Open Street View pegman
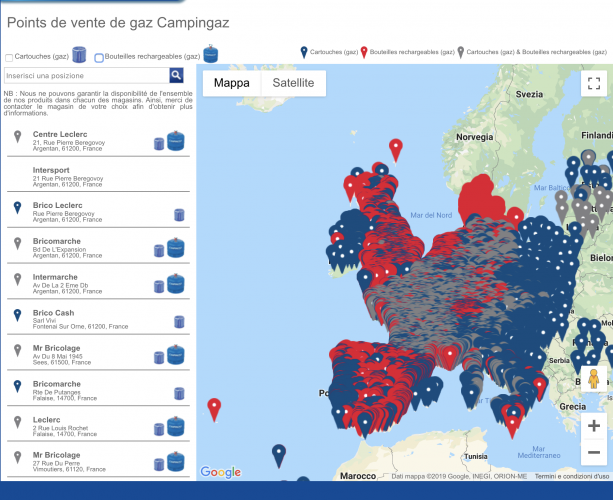This screenshot has height=500, width=613. [x=594, y=380]
